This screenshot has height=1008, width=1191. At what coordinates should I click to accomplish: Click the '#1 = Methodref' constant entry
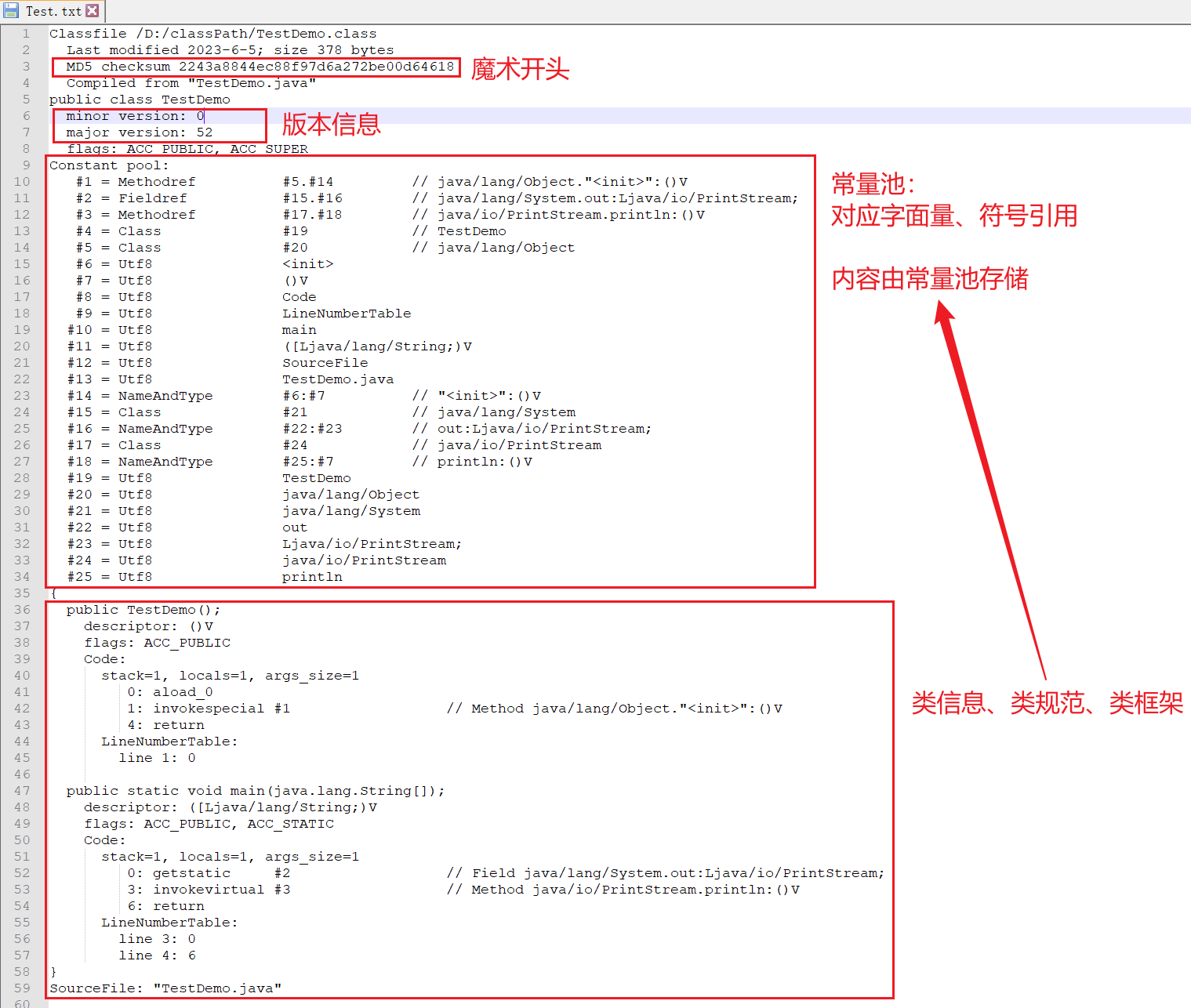382,182
